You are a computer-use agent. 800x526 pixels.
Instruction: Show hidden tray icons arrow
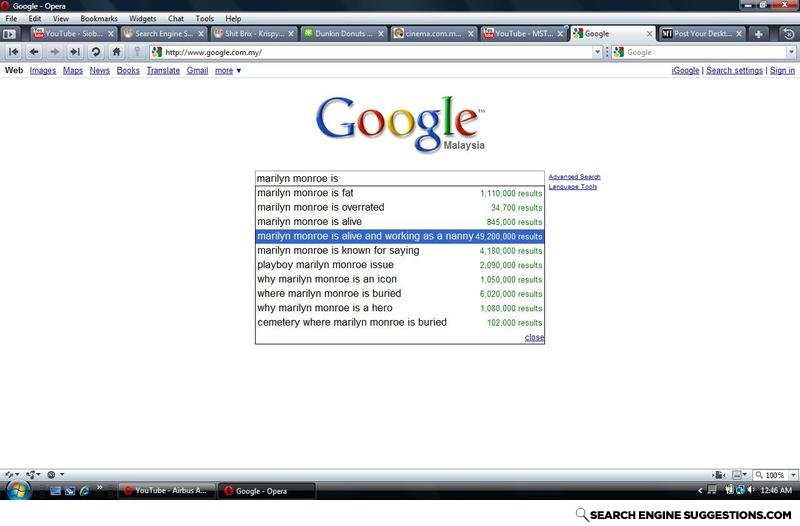(700, 490)
